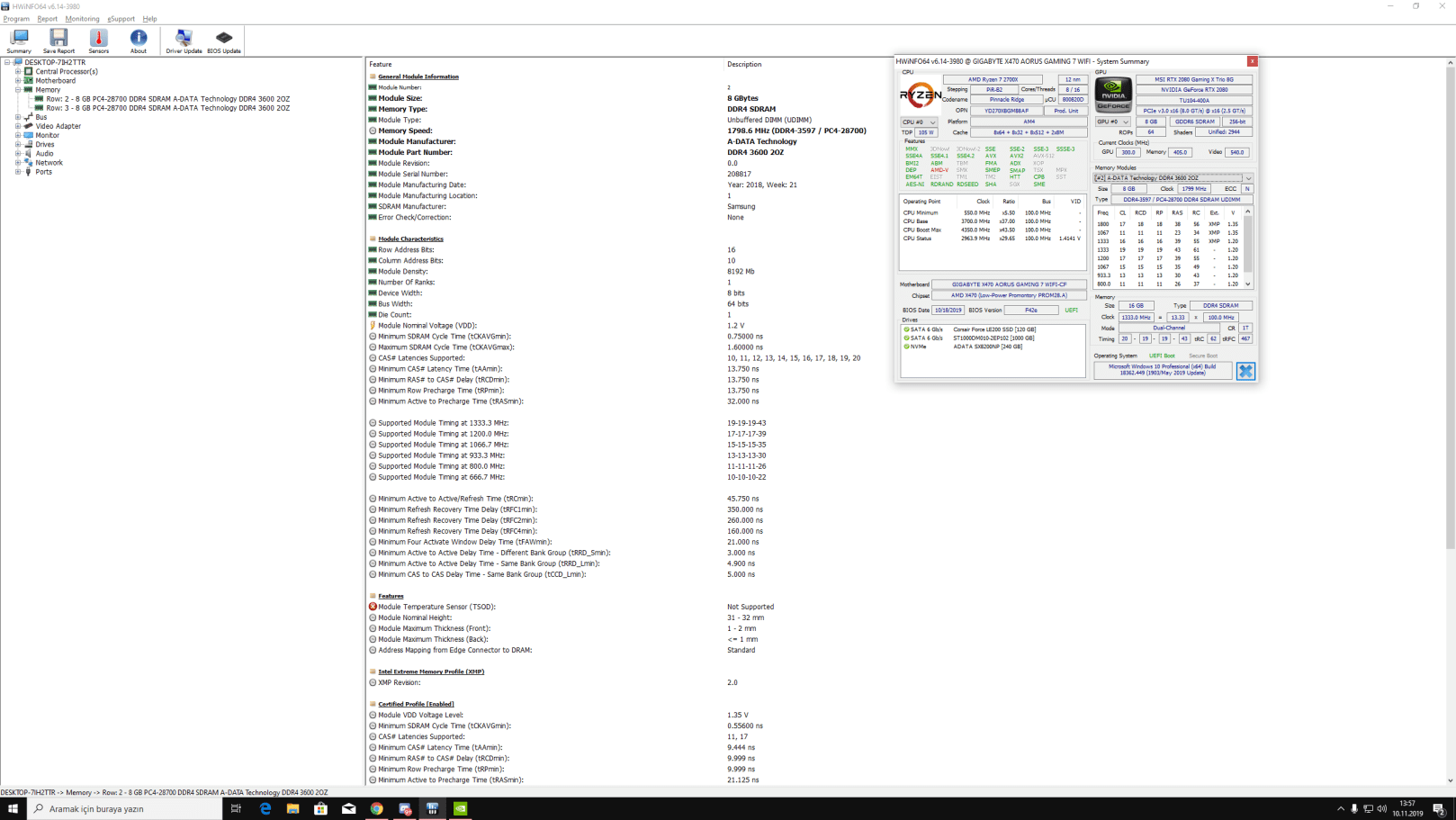This screenshot has height=820, width=1456.
Task: Open the BIOS Update tool
Action: coord(224,41)
